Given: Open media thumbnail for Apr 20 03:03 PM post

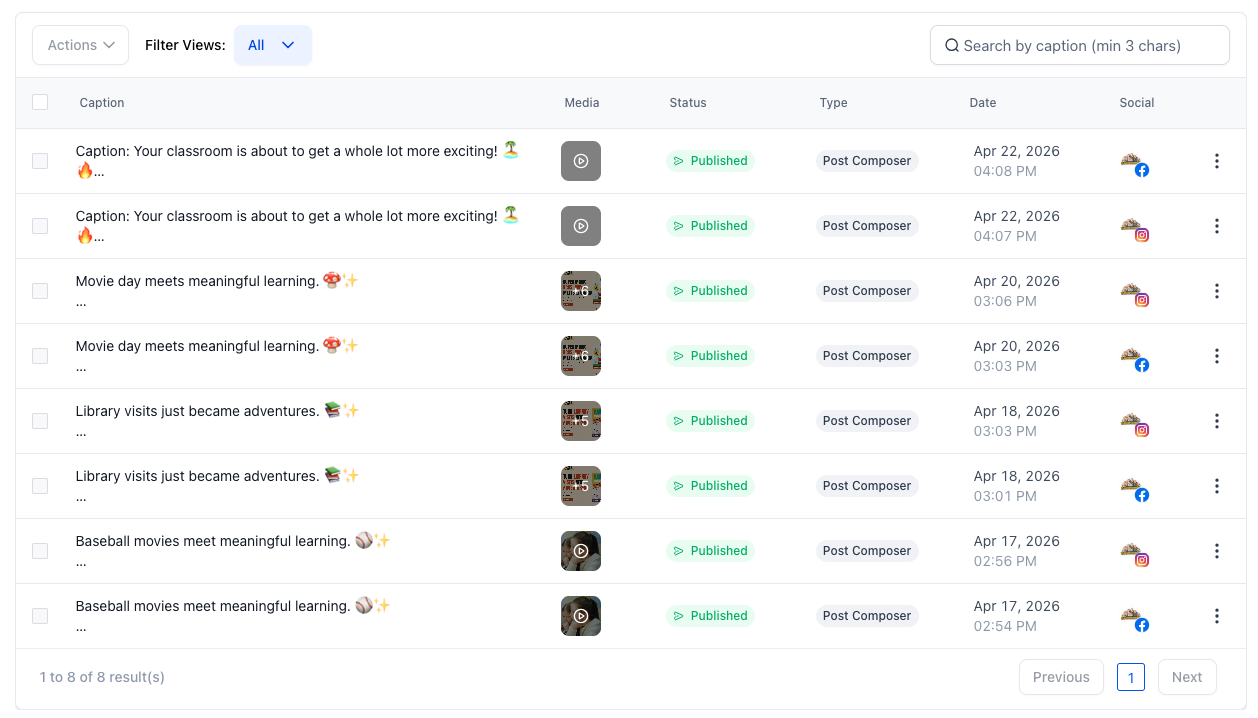Looking at the screenshot, I should tap(580, 356).
